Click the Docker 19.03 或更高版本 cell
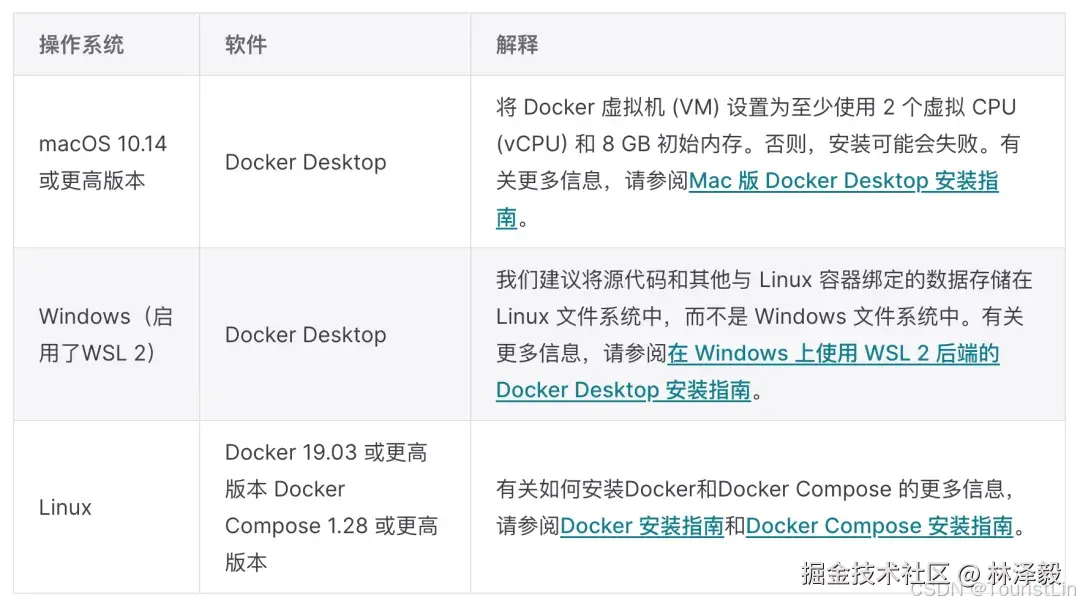 point(335,508)
